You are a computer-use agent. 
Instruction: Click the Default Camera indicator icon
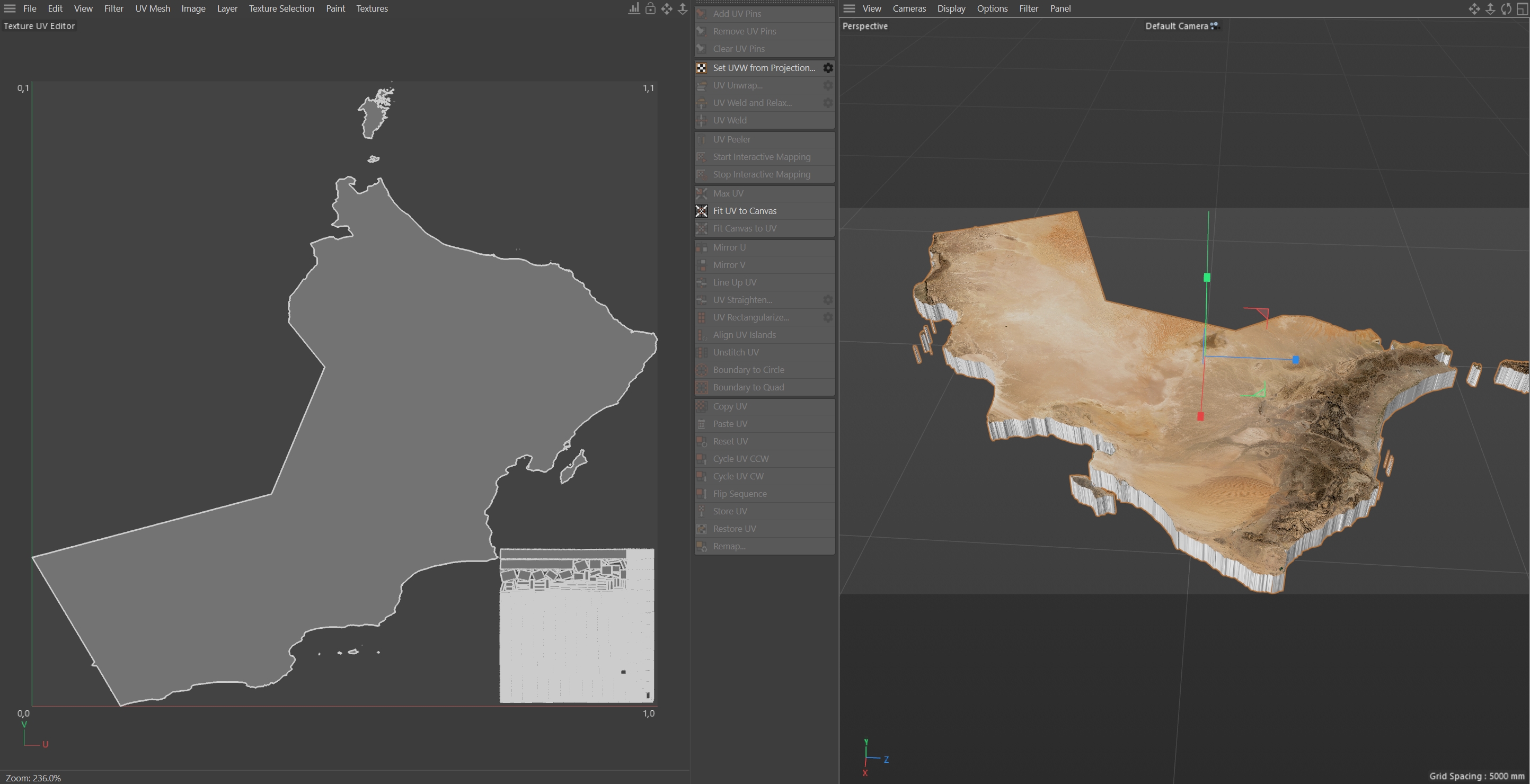(1215, 25)
